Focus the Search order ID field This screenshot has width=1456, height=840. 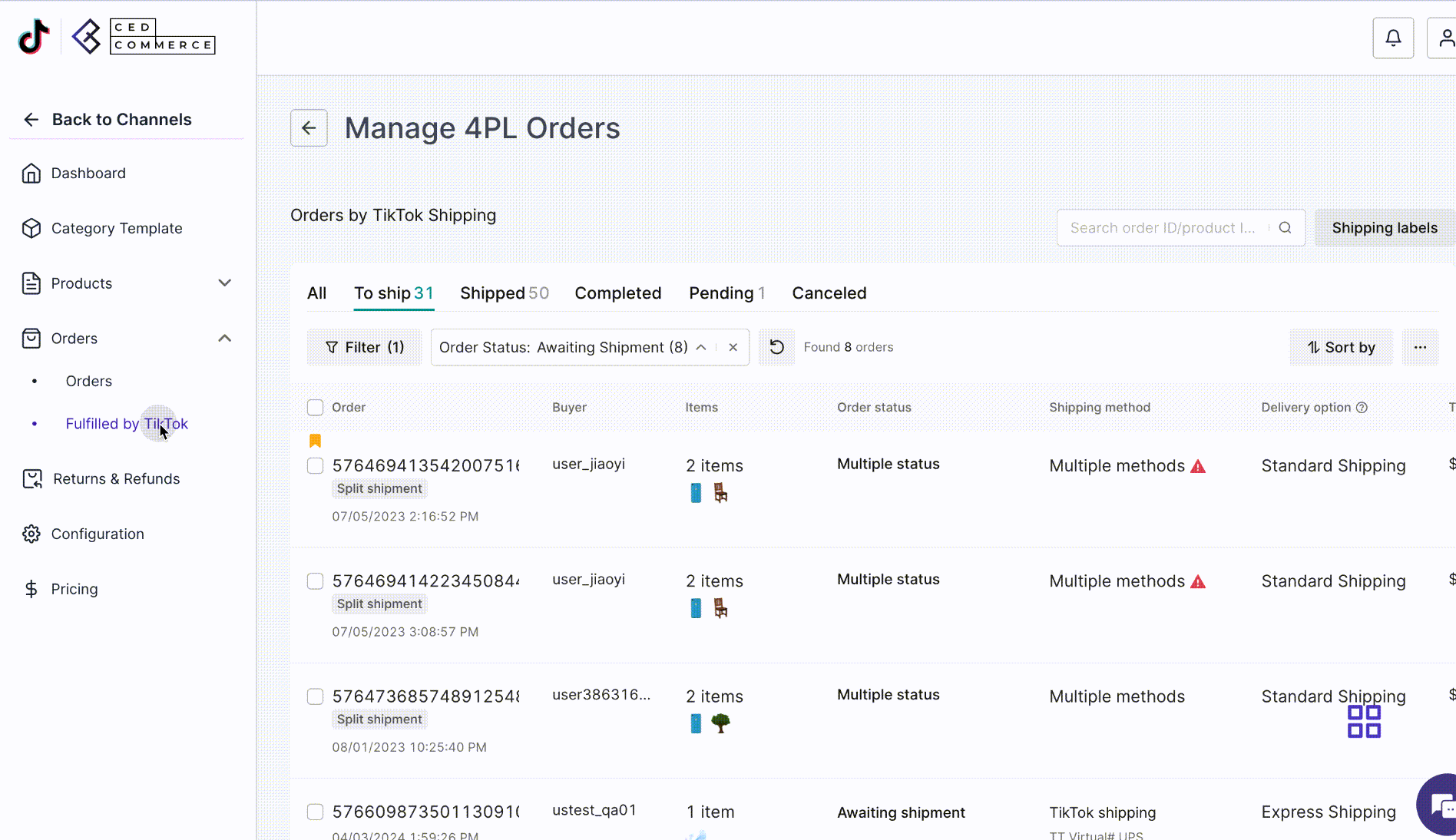[x=1163, y=228]
